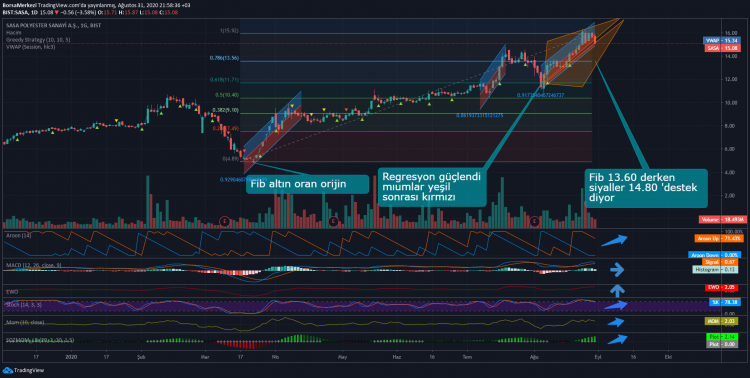Select the Greedy Strategy (10, 10, 5) legend
This screenshot has height=378, width=750.
click(38, 40)
